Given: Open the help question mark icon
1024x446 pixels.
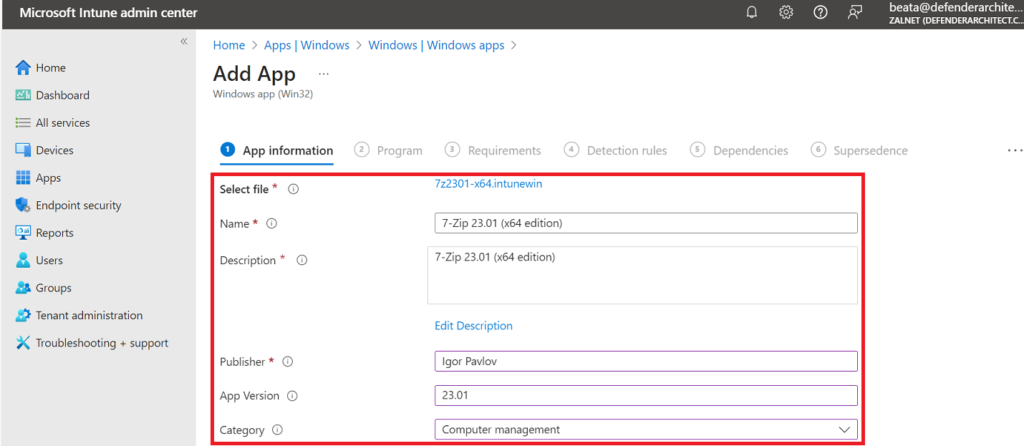Looking at the screenshot, I should (820, 12).
